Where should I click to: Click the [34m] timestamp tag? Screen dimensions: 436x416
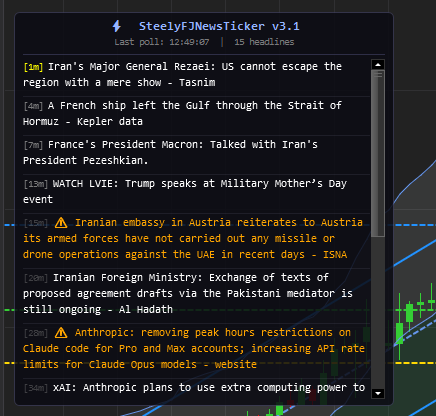point(36,388)
